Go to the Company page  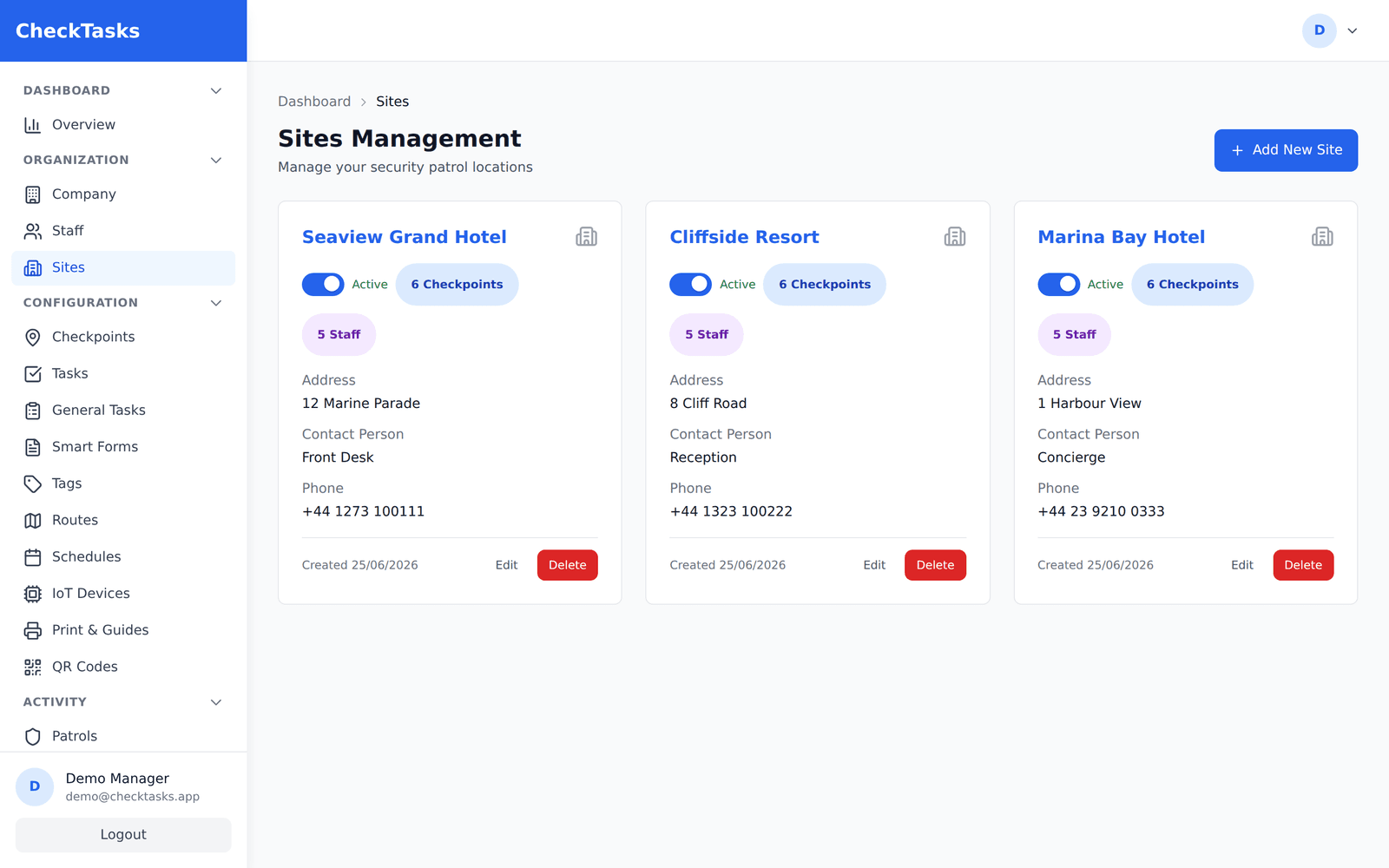(123, 194)
